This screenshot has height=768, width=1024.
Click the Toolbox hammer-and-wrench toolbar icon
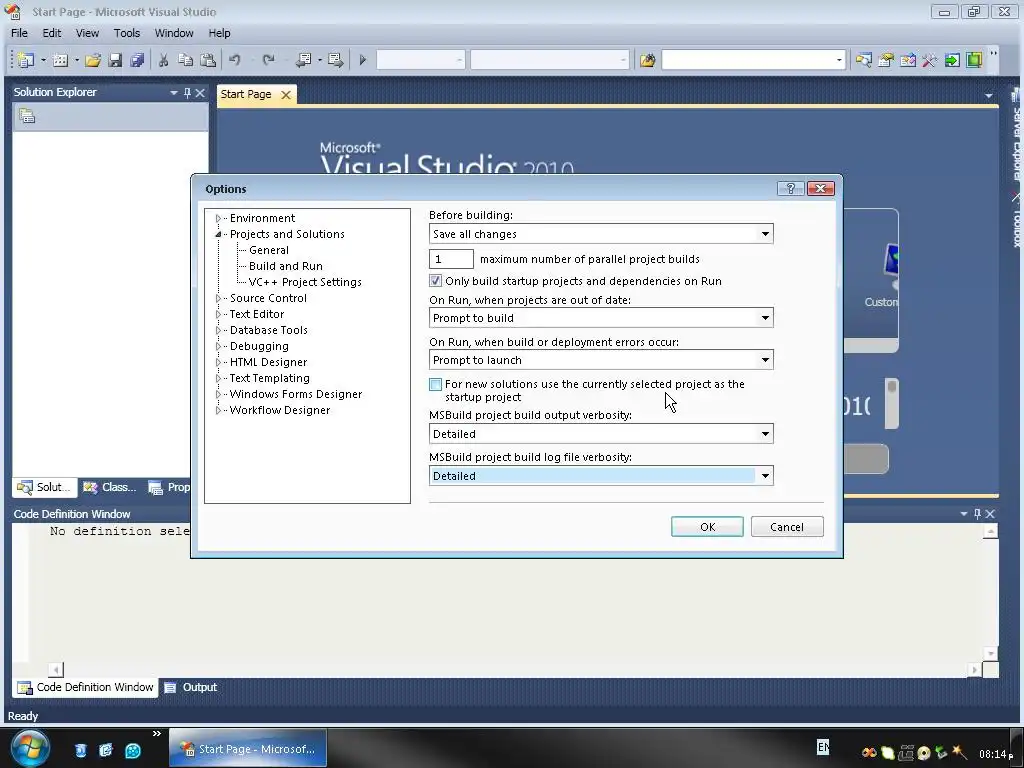929,60
